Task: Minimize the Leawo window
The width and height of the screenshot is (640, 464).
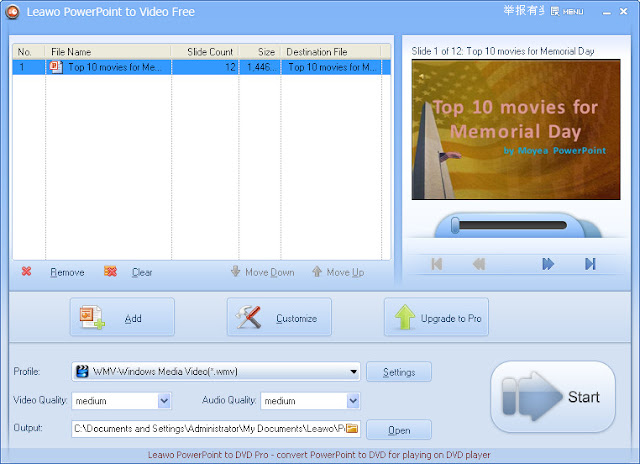Action: tap(607, 12)
